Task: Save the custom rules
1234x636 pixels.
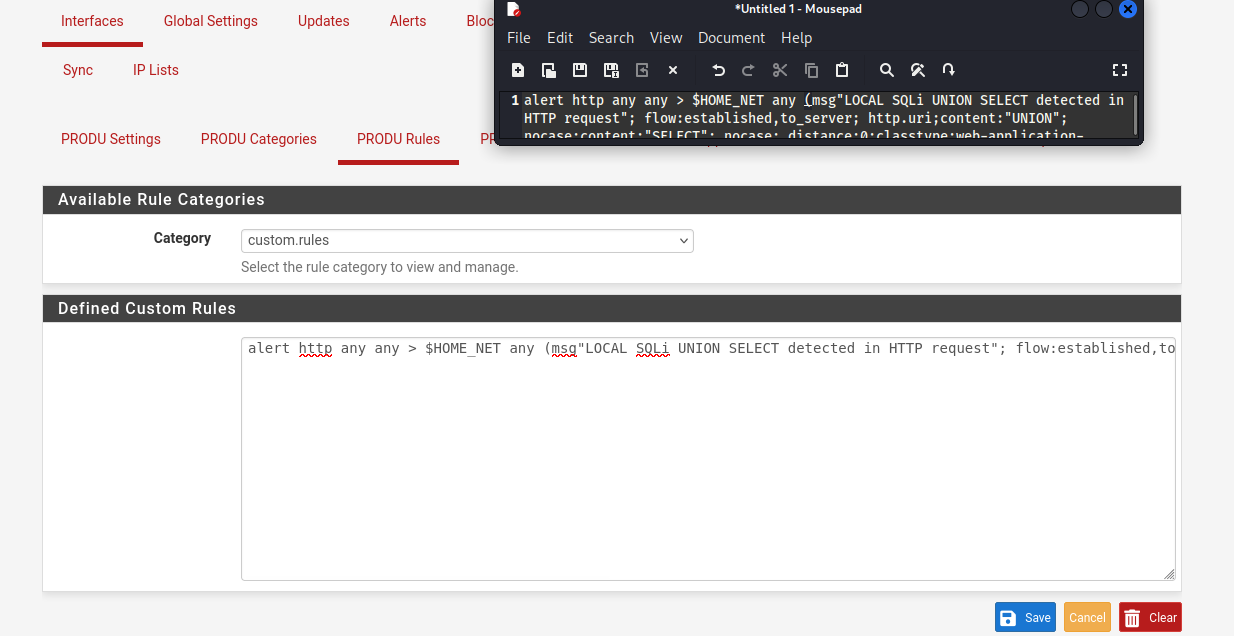Action: pyautogui.click(x=1025, y=617)
